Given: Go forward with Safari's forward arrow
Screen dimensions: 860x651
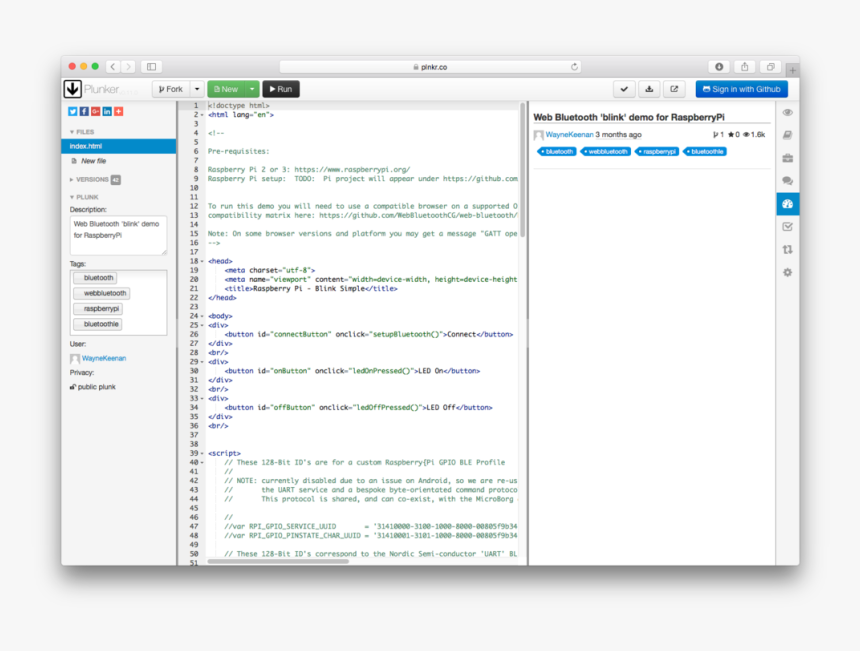Looking at the screenshot, I should (128, 66).
